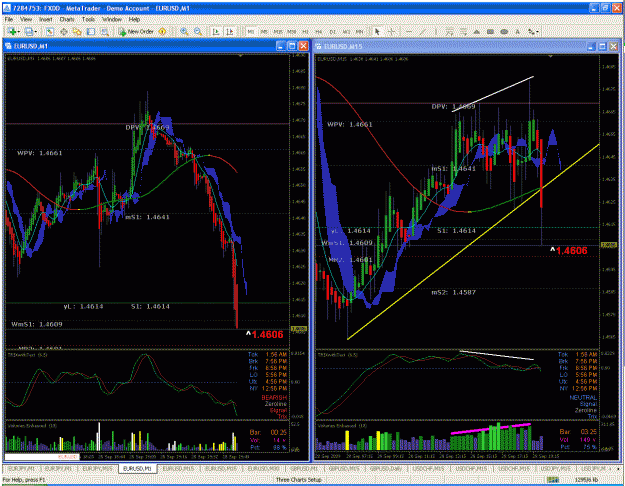Open the Help menu
Image resolution: width=625 pixels, height=486 pixels.
[134, 19]
